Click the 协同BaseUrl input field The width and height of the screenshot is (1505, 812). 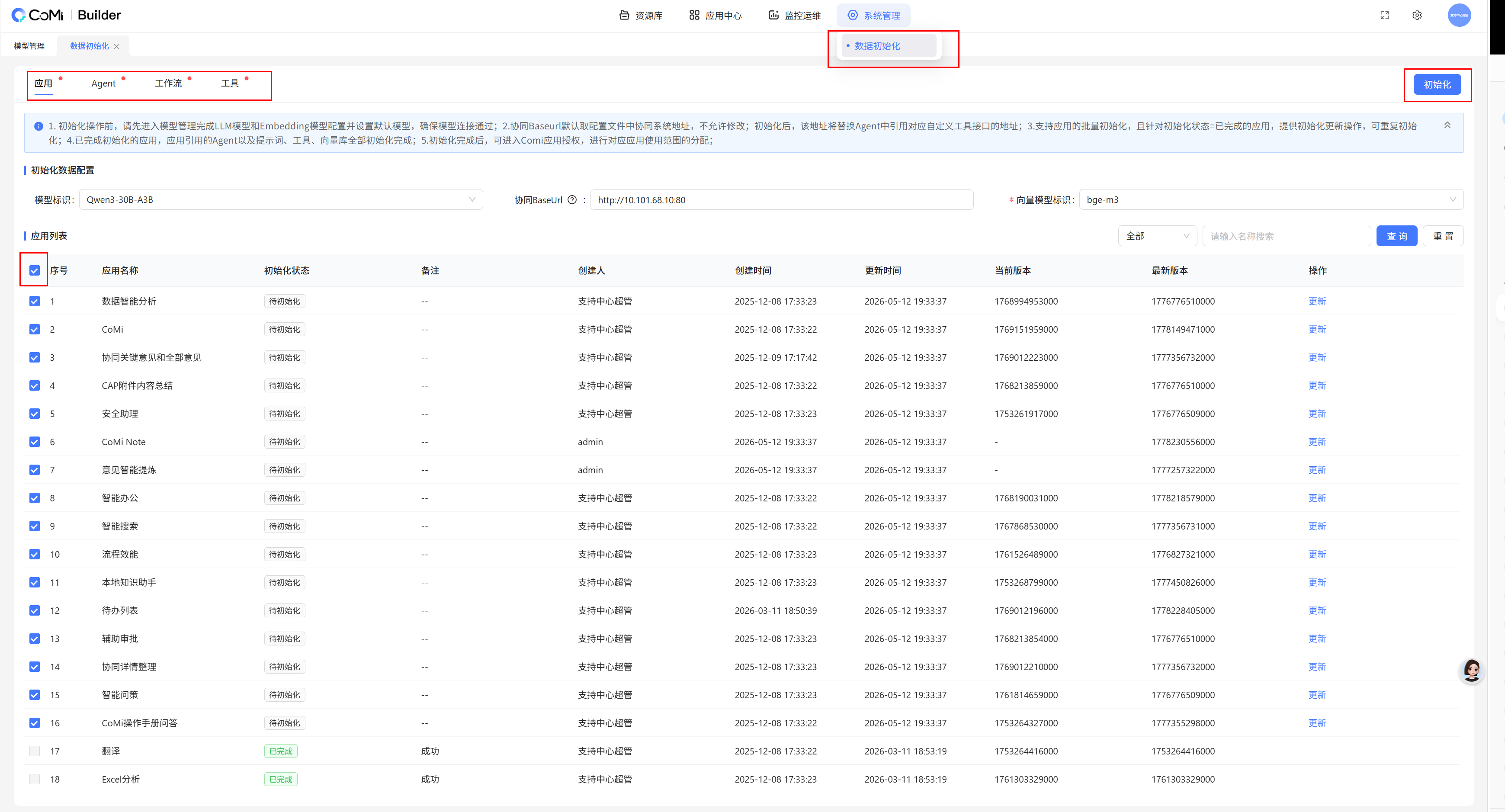[782, 200]
